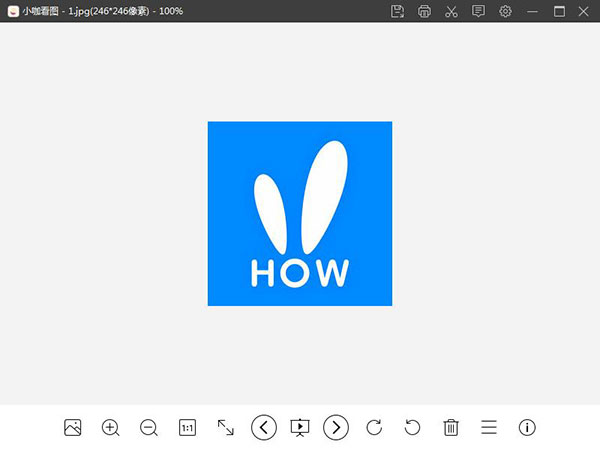Save image as with floppy icon

(x=397, y=11)
